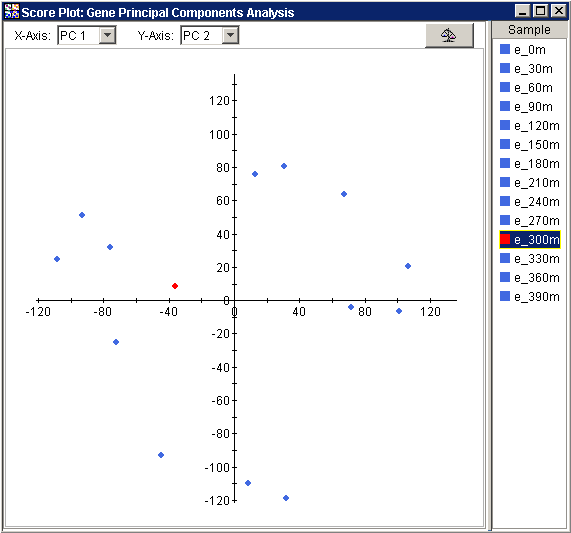
Task: Click the red swatch beside e_300m
Action: [x=505, y=239]
